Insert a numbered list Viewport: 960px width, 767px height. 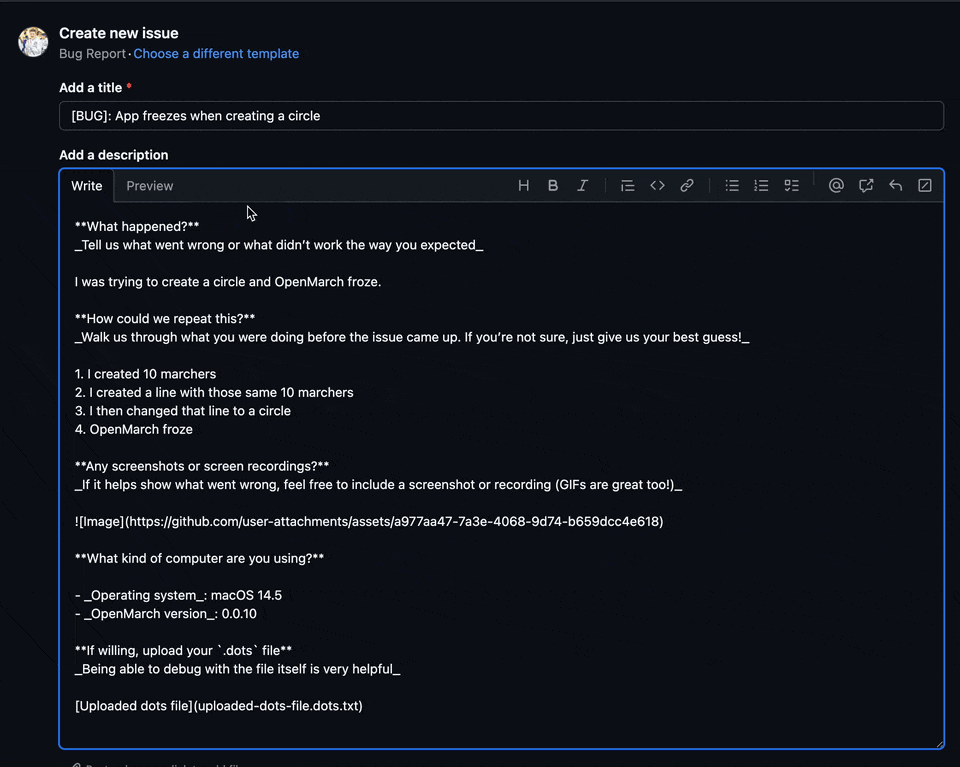762,185
